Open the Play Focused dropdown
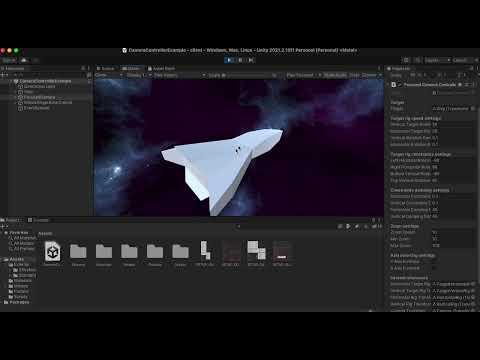Screen dimensions: 480x360 [303, 75]
